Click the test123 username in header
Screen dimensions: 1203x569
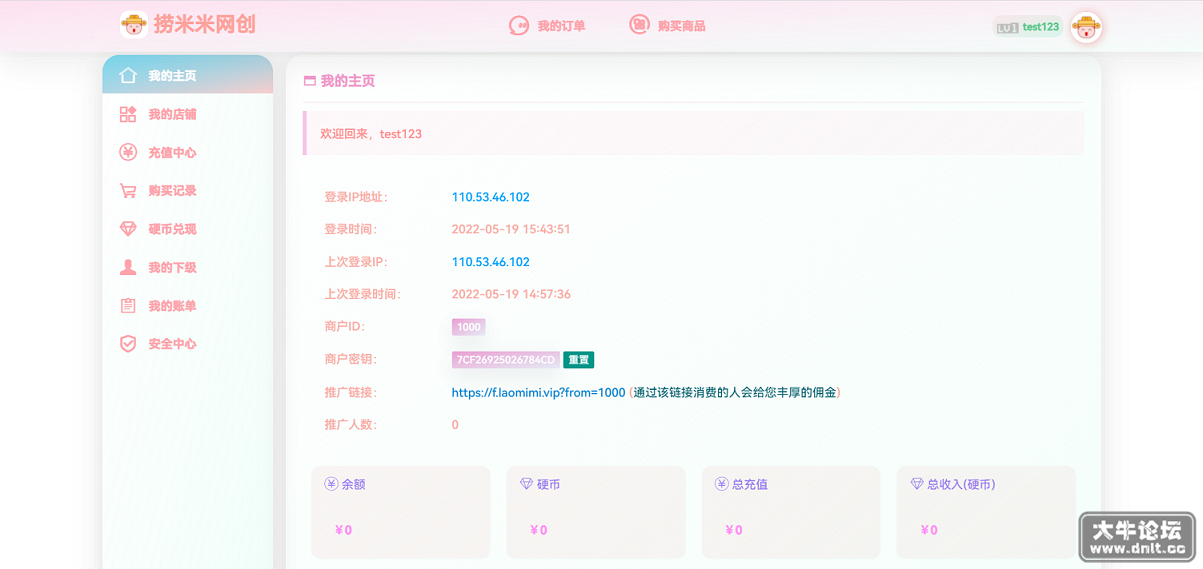[1041, 28]
